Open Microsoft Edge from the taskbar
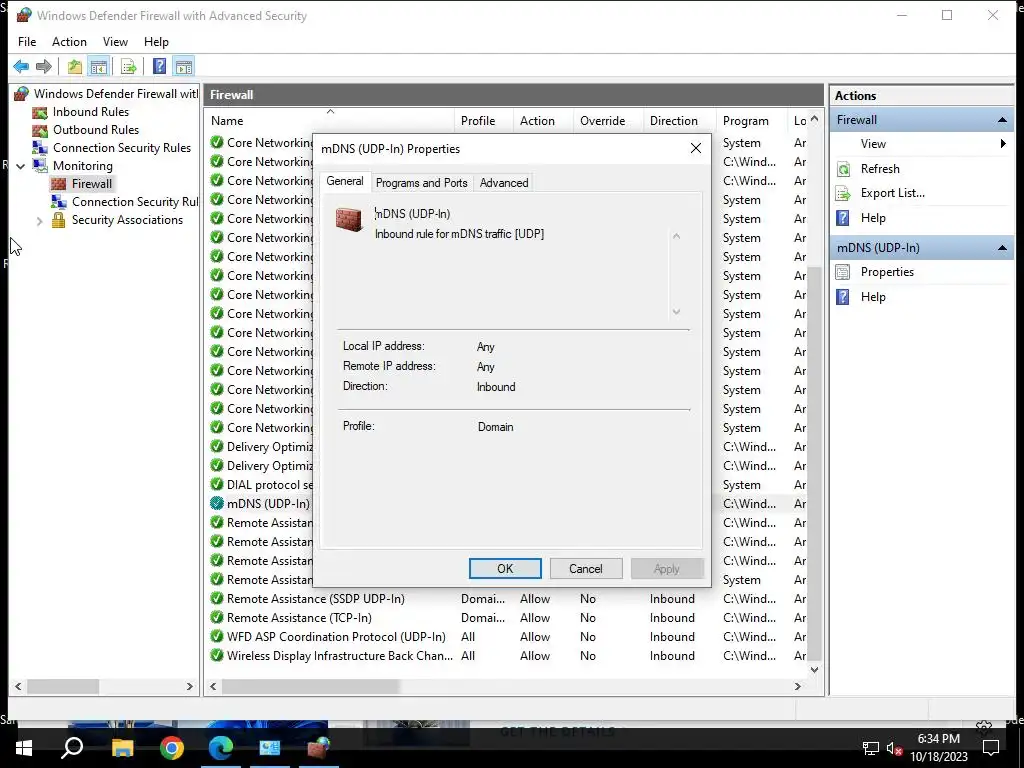The image size is (1024, 768). pos(221,748)
